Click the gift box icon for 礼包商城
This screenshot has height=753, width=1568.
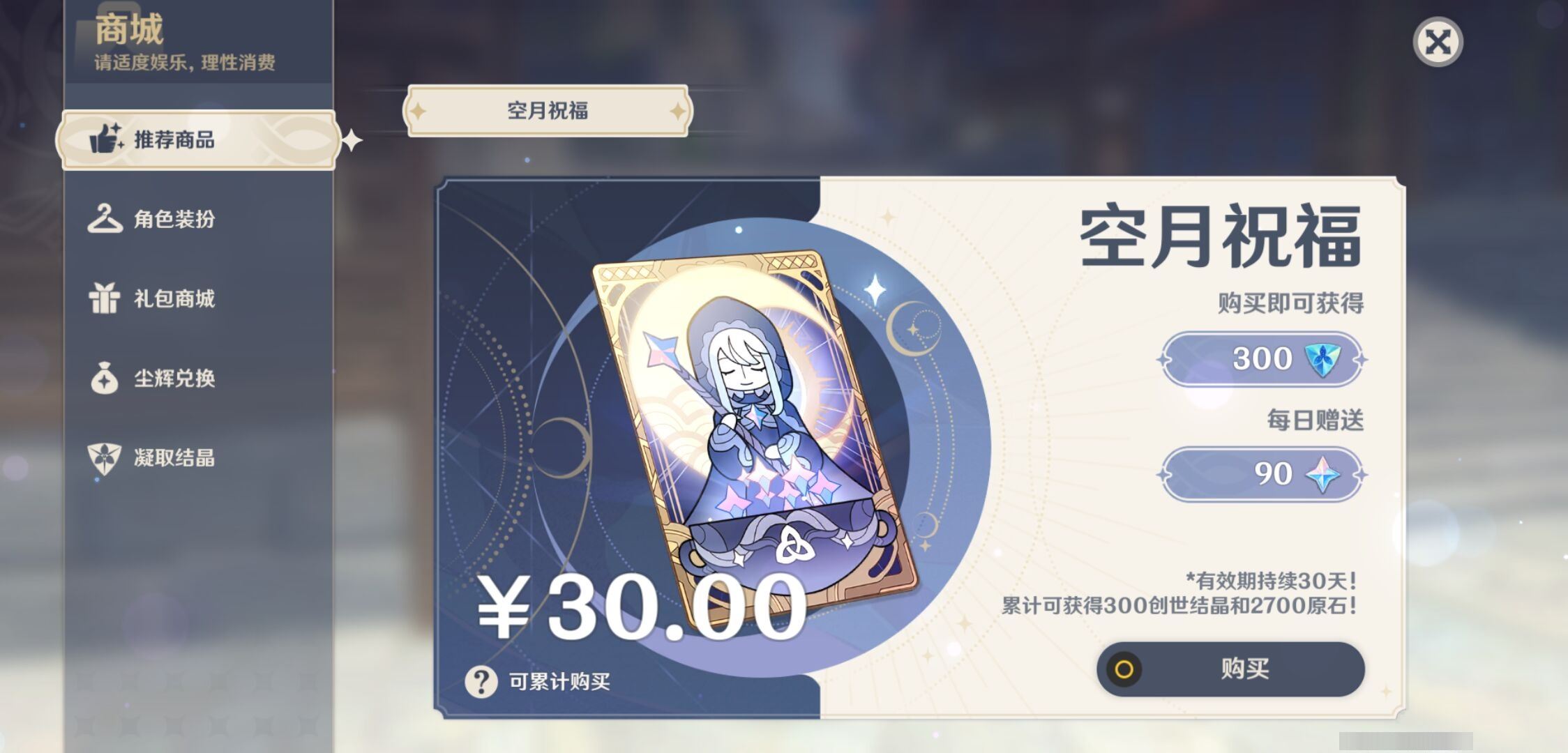click(x=105, y=298)
